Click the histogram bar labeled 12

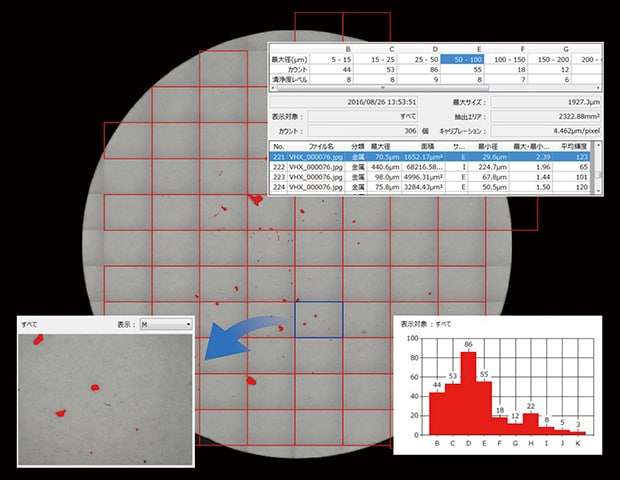515,429
